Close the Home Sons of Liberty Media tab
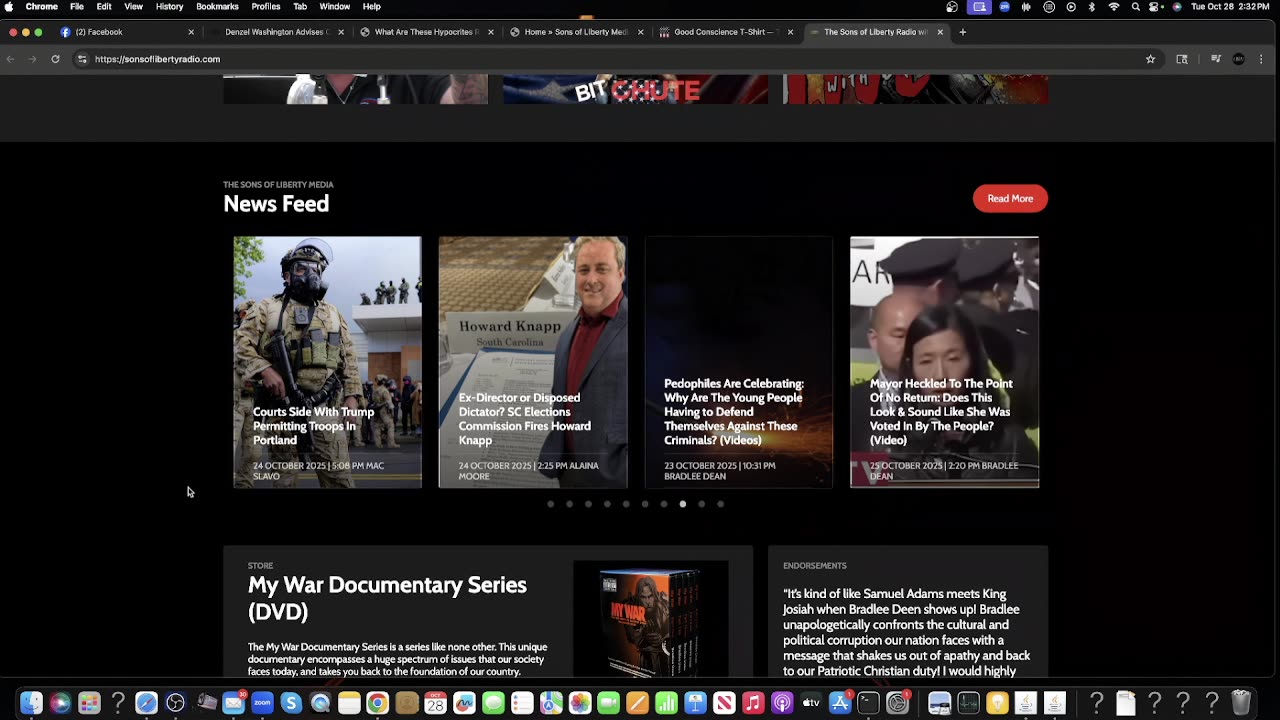The height and width of the screenshot is (720, 1280). coord(640,32)
